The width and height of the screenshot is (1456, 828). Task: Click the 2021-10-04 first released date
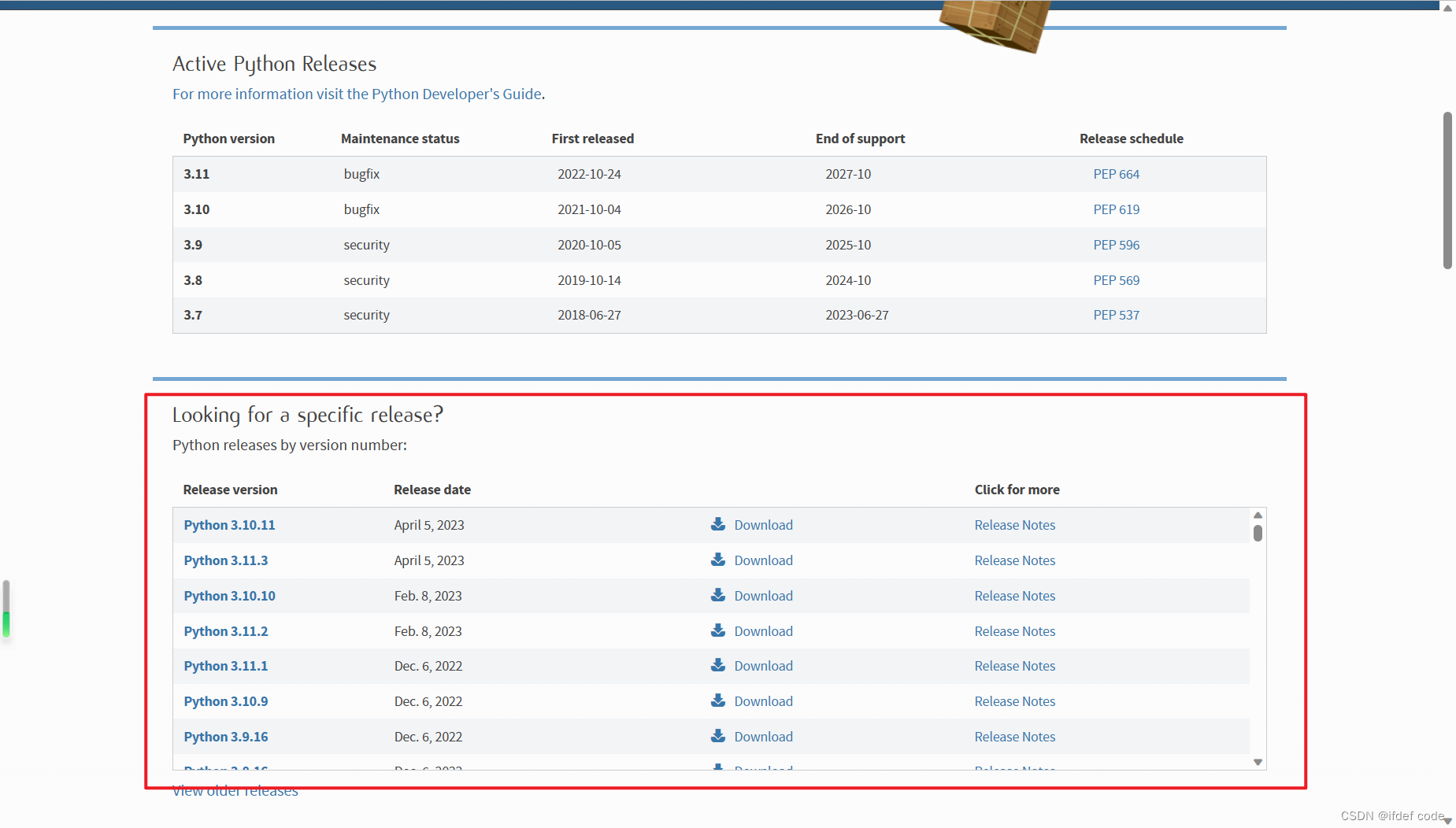click(589, 209)
